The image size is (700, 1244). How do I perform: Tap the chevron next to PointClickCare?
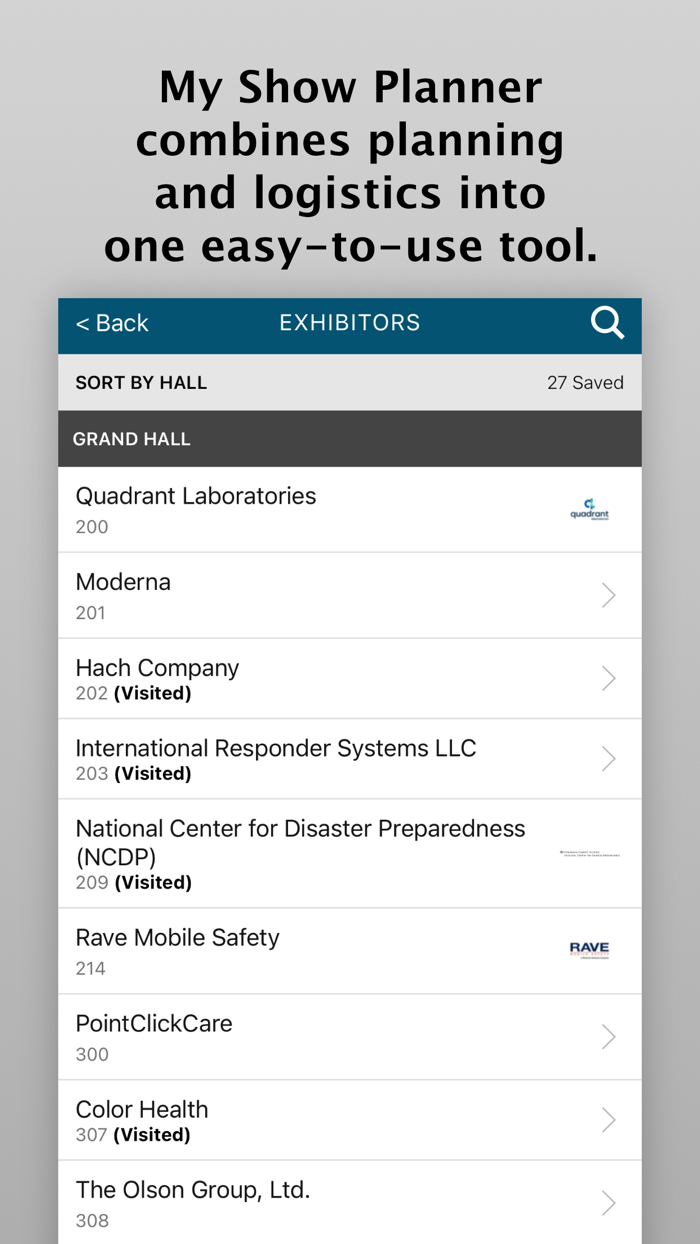pos(608,1037)
